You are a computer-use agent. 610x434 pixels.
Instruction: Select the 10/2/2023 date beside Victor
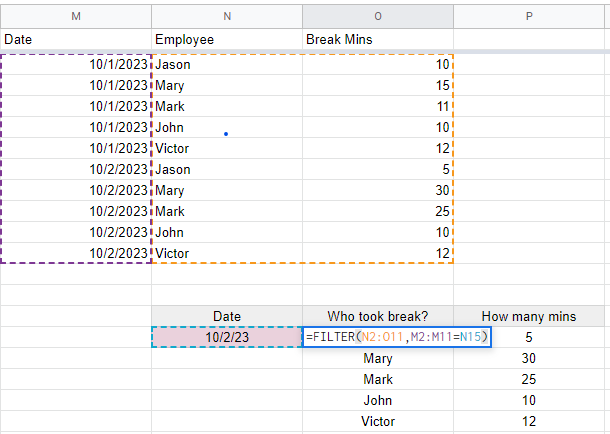(x=76, y=253)
